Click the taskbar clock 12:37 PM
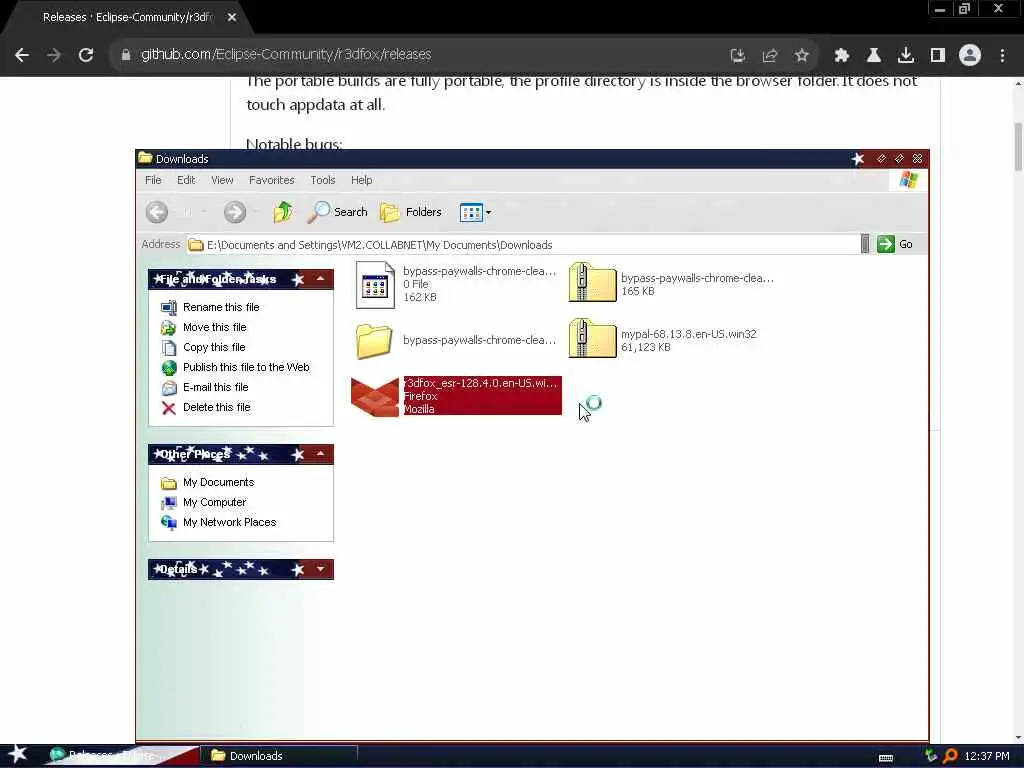This screenshot has height=768, width=1024. tap(987, 756)
